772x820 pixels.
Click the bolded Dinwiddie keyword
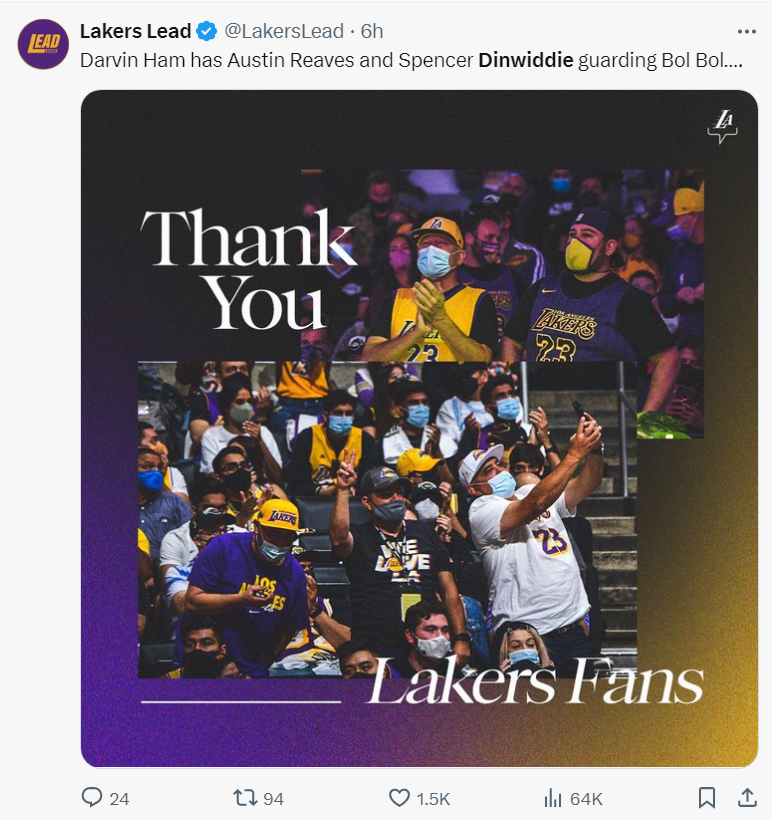click(526, 61)
